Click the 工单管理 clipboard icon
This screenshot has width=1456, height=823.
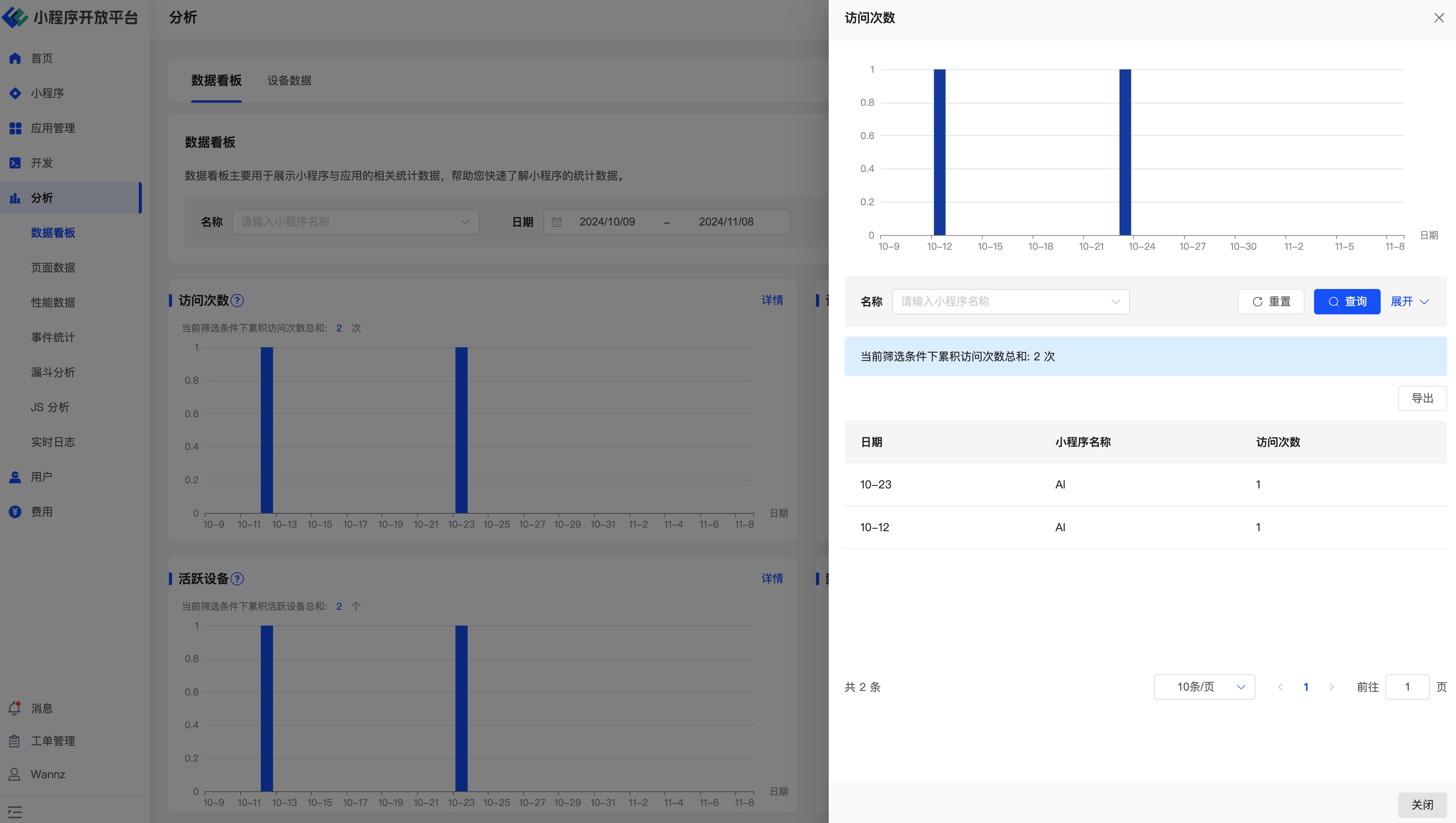click(15, 741)
